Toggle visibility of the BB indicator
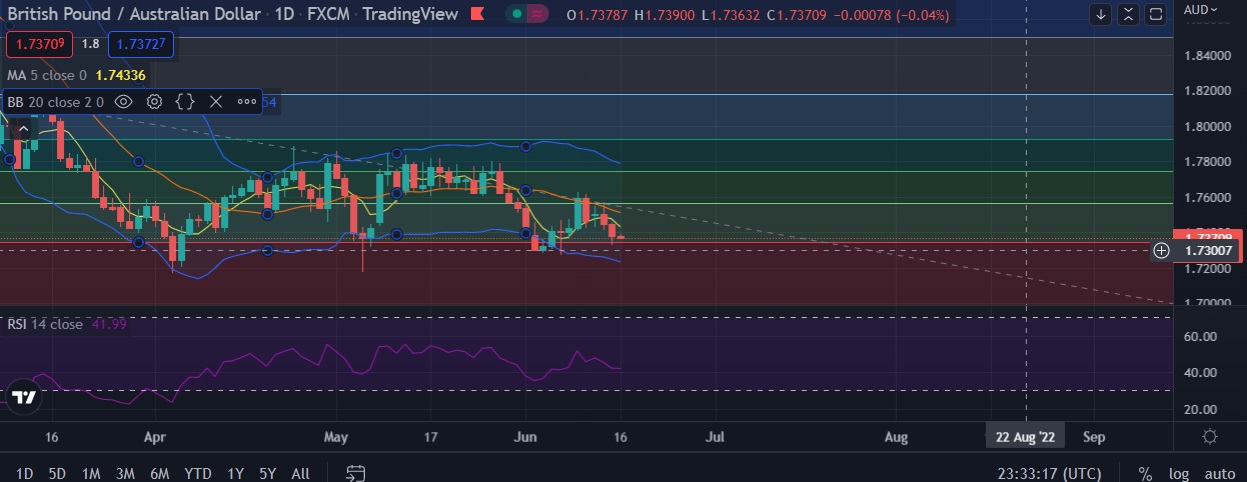 (123, 101)
